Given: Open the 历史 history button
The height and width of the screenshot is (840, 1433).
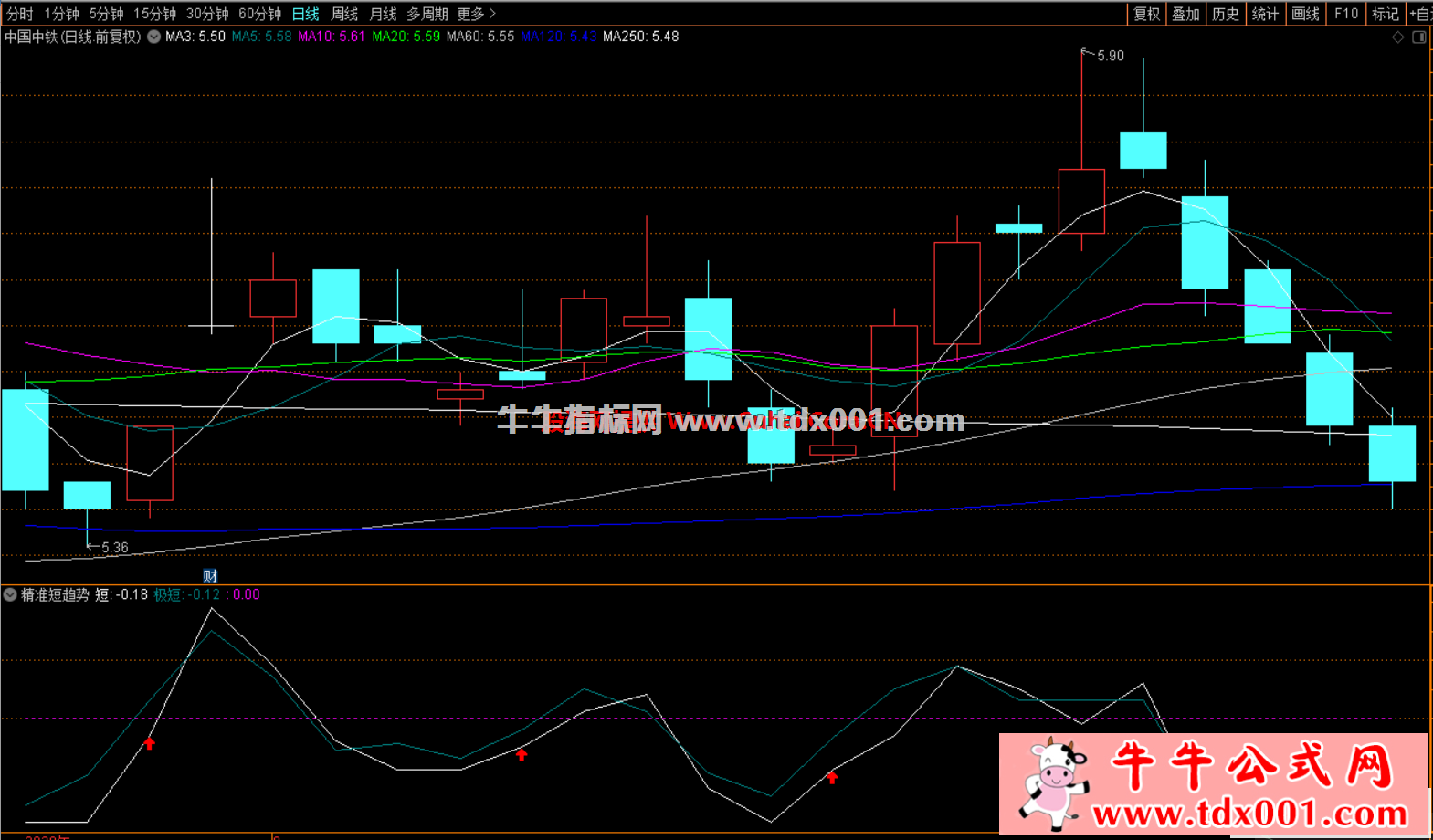Looking at the screenshot, I should click(x=1225, y=14).
